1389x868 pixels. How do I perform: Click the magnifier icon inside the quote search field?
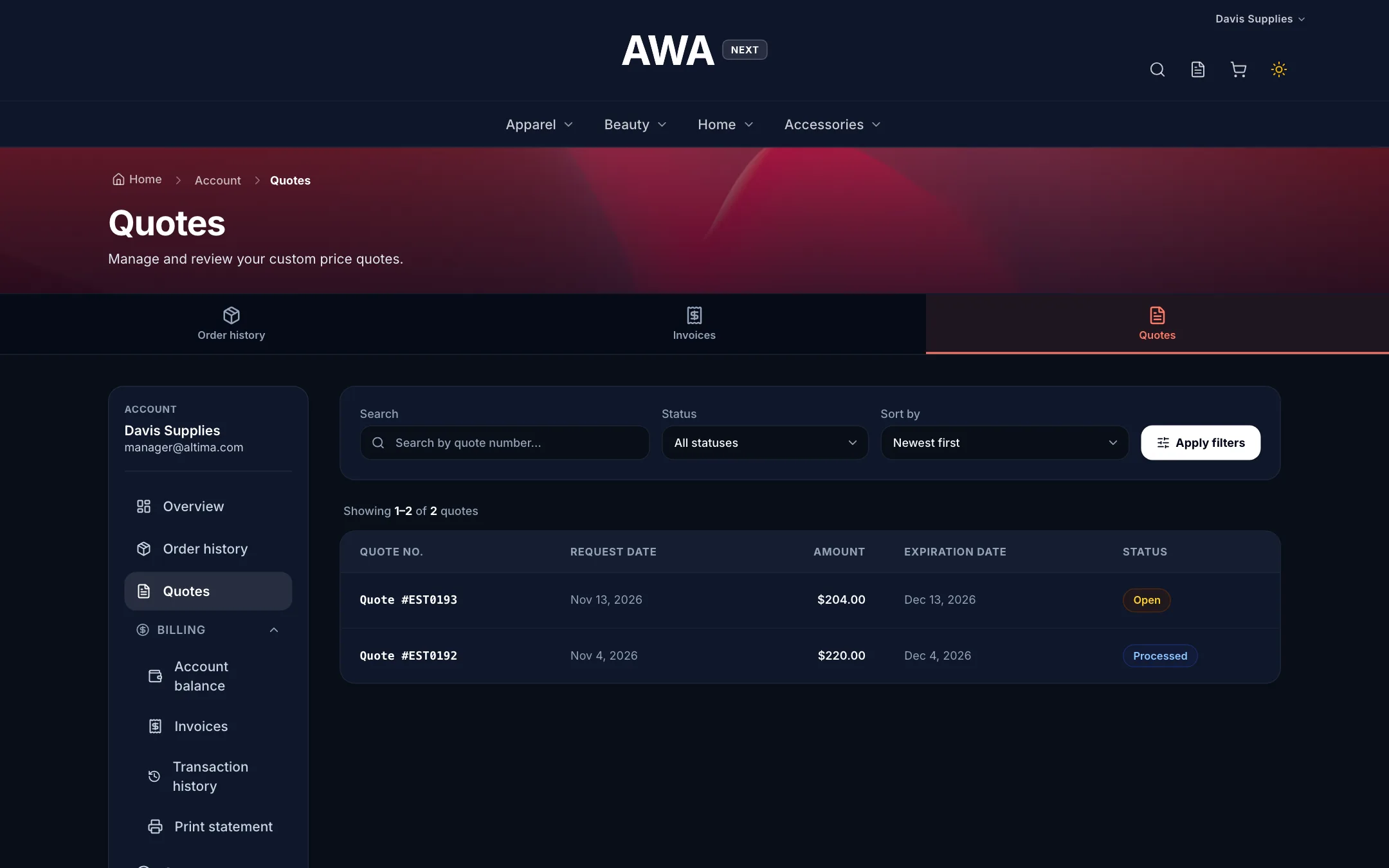coord(378,443)
